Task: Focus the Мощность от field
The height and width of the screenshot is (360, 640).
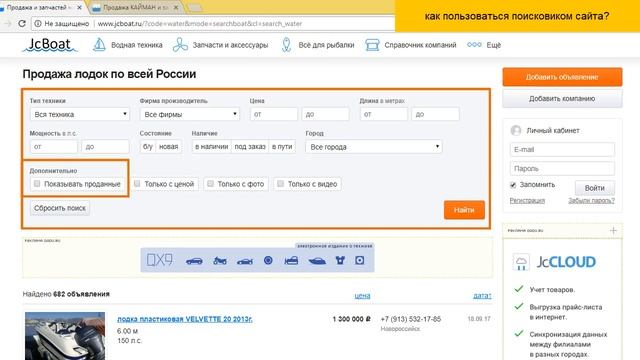Action: click(53, 146)
